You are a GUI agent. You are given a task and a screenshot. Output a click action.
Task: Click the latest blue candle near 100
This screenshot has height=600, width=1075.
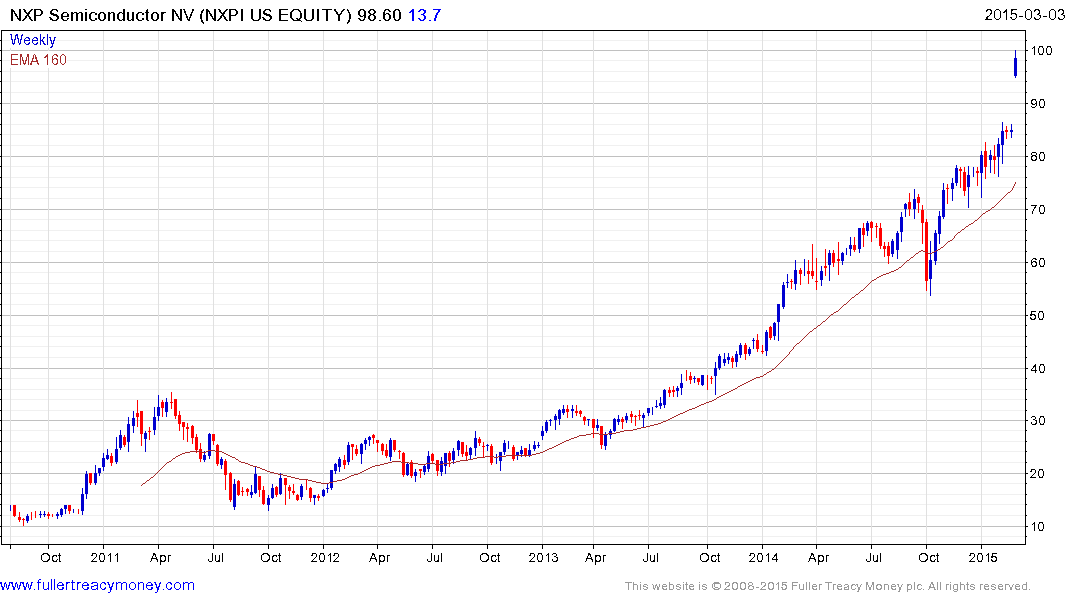[1015, 66]
